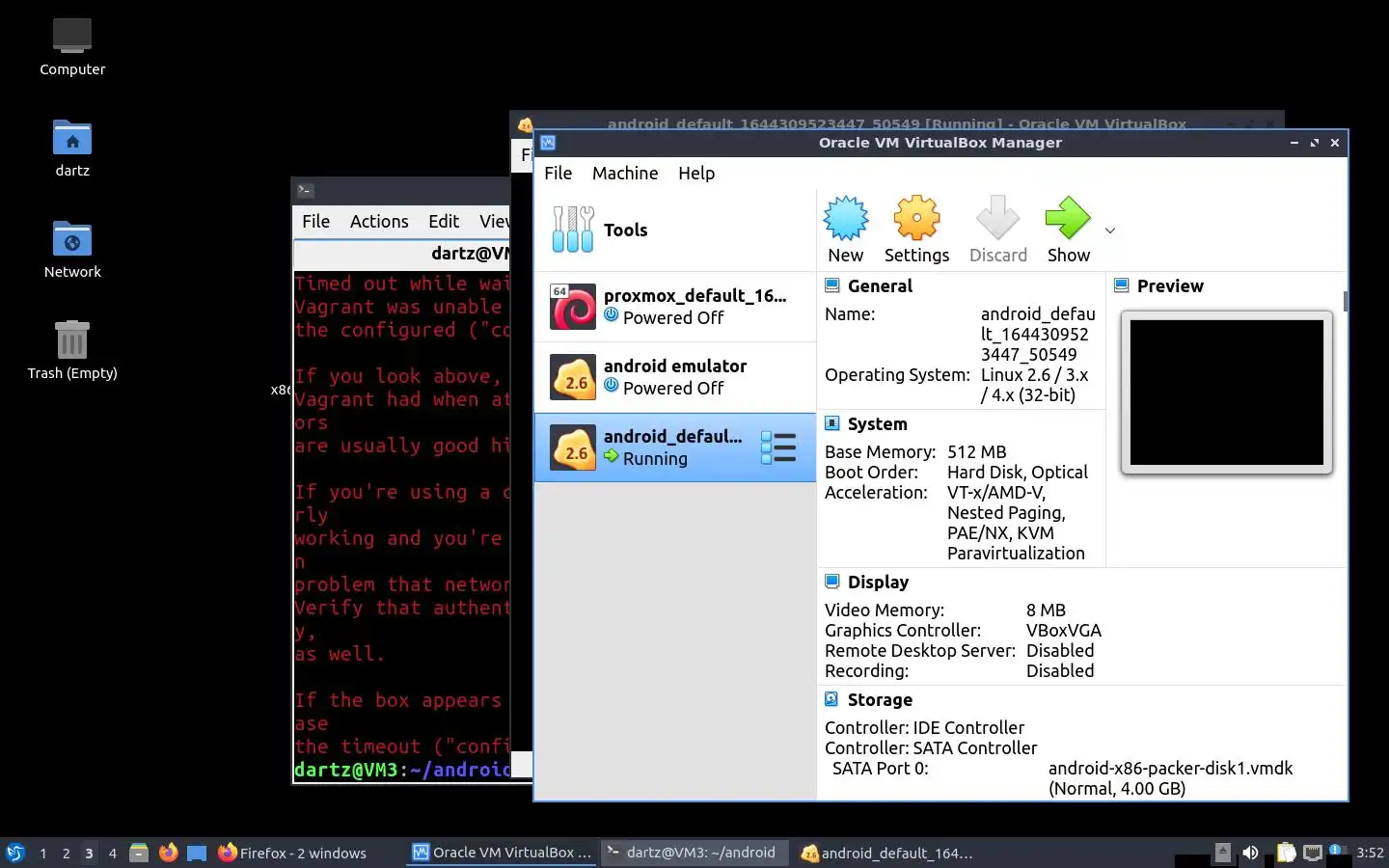1389x868 pixels.
Task: Select the android emulator VM entry
Action: coord(675,377)
